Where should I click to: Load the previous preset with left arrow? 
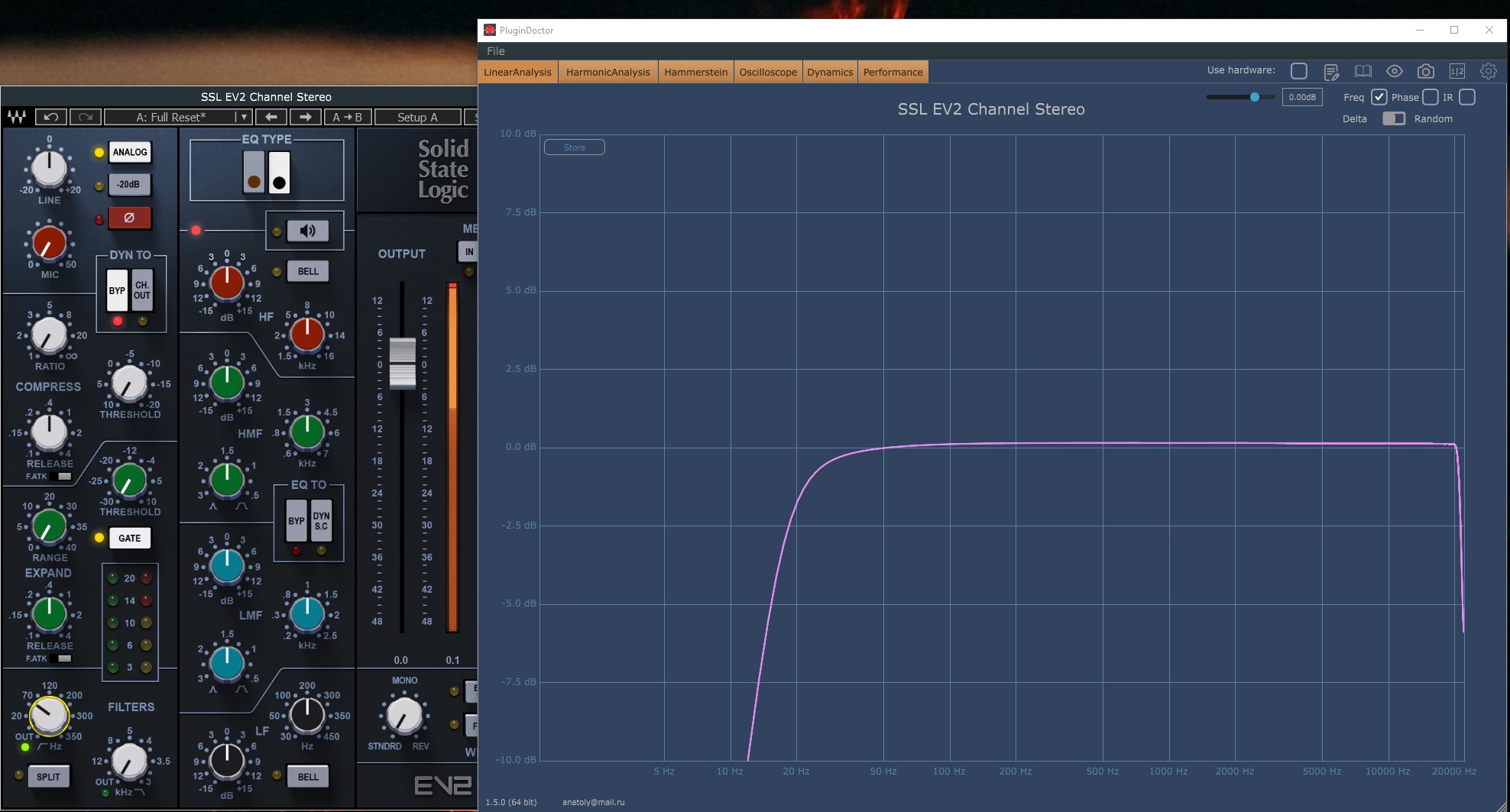tap(271, 117)
